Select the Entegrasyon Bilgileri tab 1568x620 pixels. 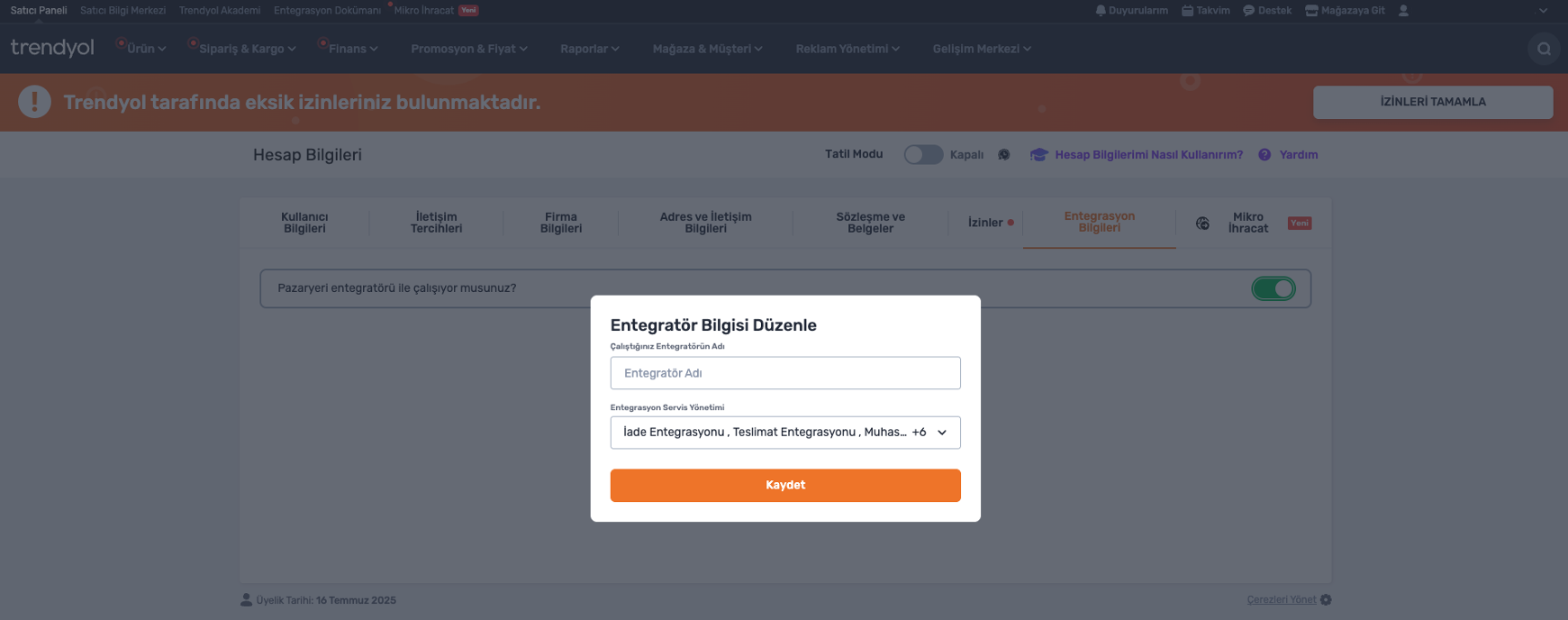point(1100,222)
